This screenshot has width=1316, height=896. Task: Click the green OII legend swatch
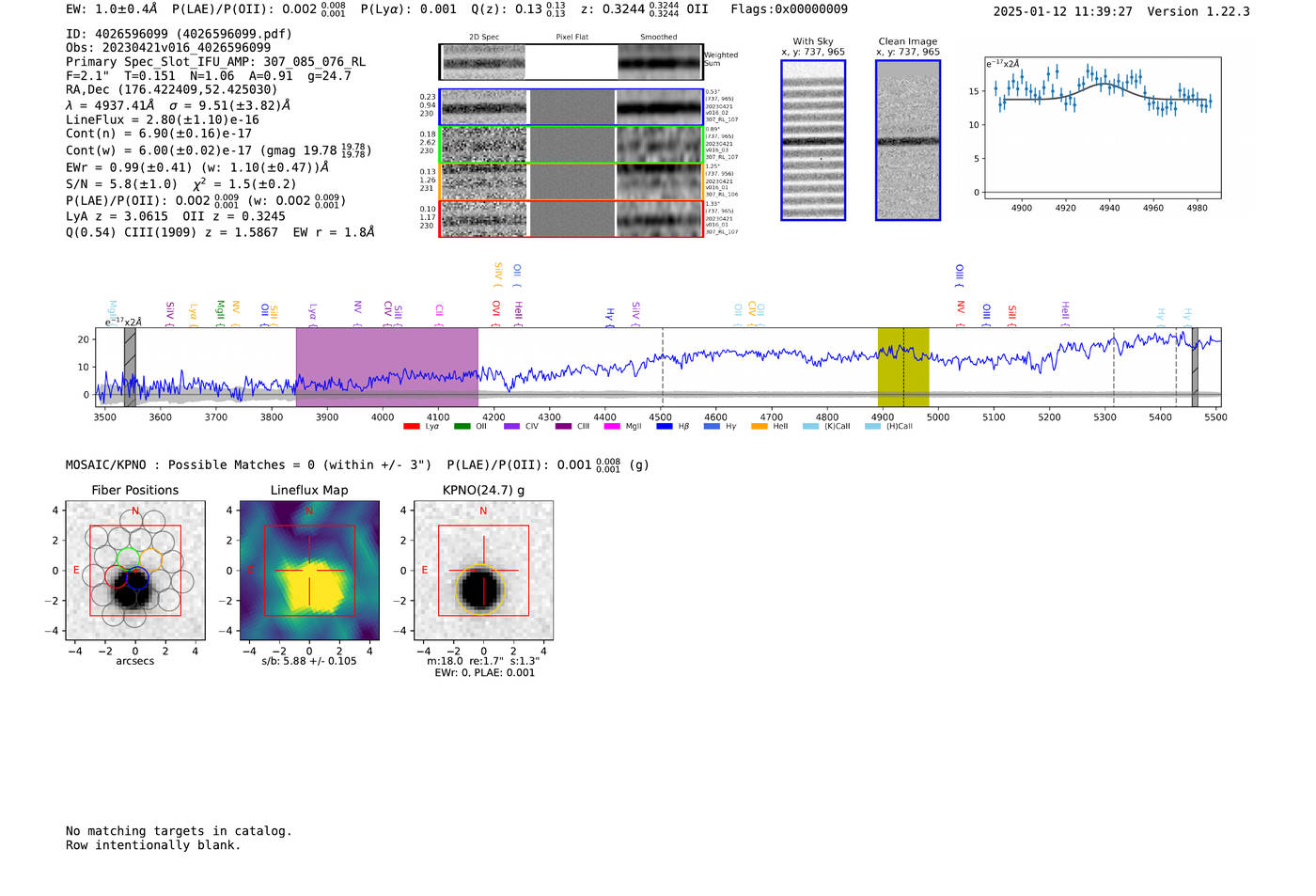[462, 426]
